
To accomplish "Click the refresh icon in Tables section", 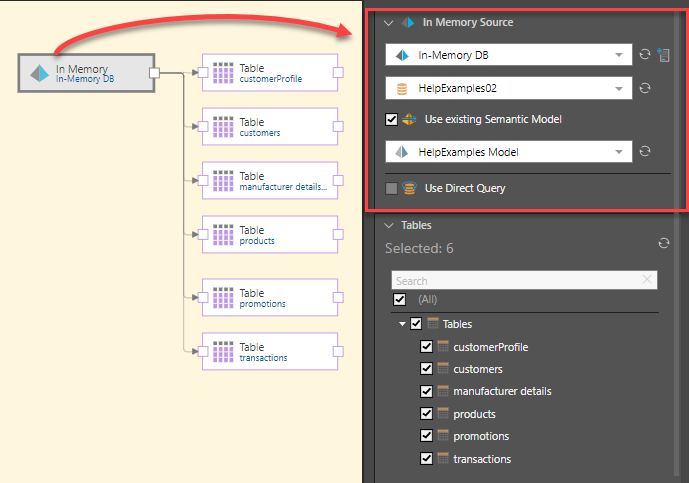I will (x=663, y=243).
